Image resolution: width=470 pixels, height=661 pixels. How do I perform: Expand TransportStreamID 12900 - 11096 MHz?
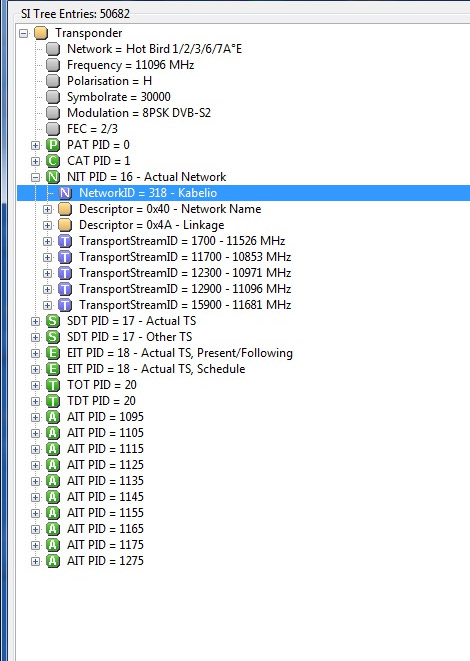[47, 289]
